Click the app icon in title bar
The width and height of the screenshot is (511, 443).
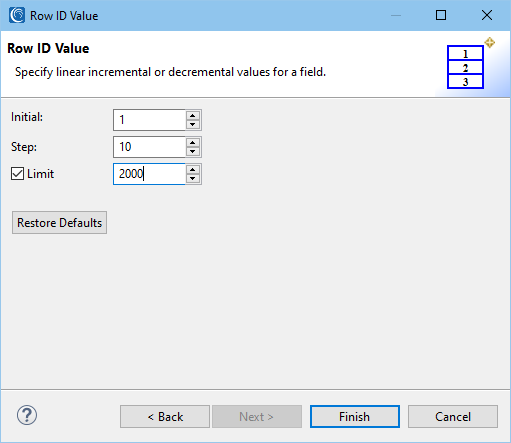pyautogui.click(x=17, y=15)
